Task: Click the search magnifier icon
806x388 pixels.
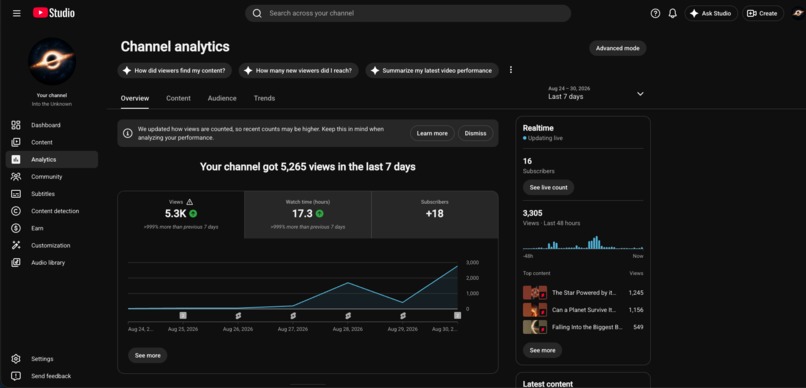Action: (257, 13)
